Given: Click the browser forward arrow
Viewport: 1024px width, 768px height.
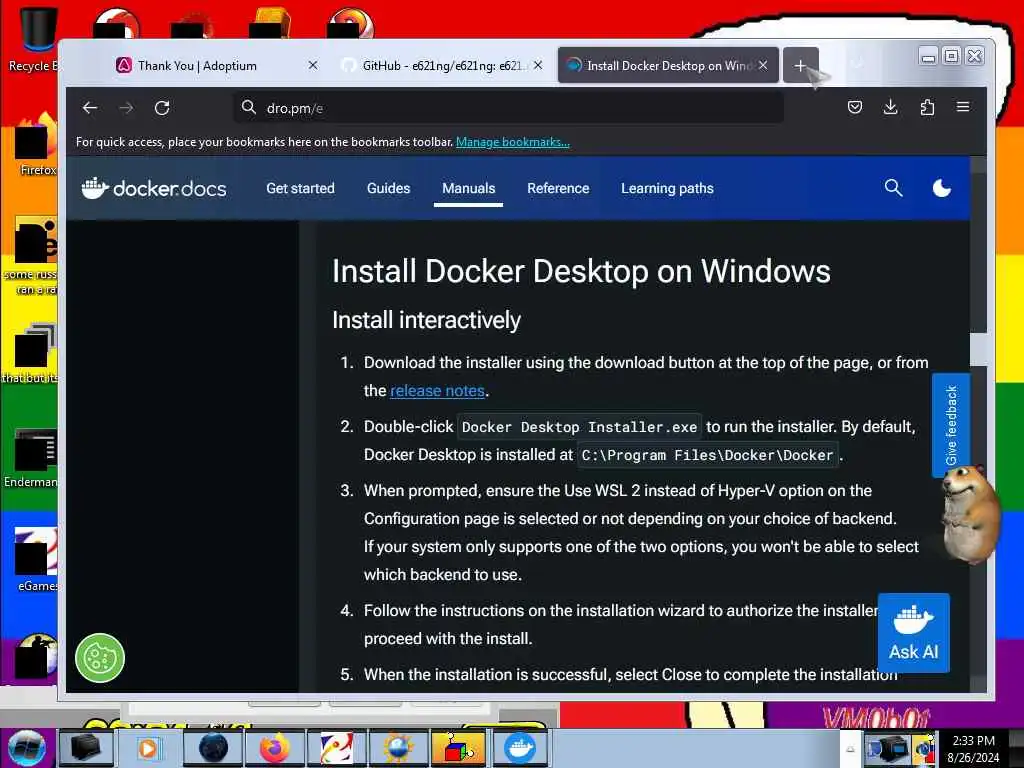Looking at the screenshot, I should [126, 108].
